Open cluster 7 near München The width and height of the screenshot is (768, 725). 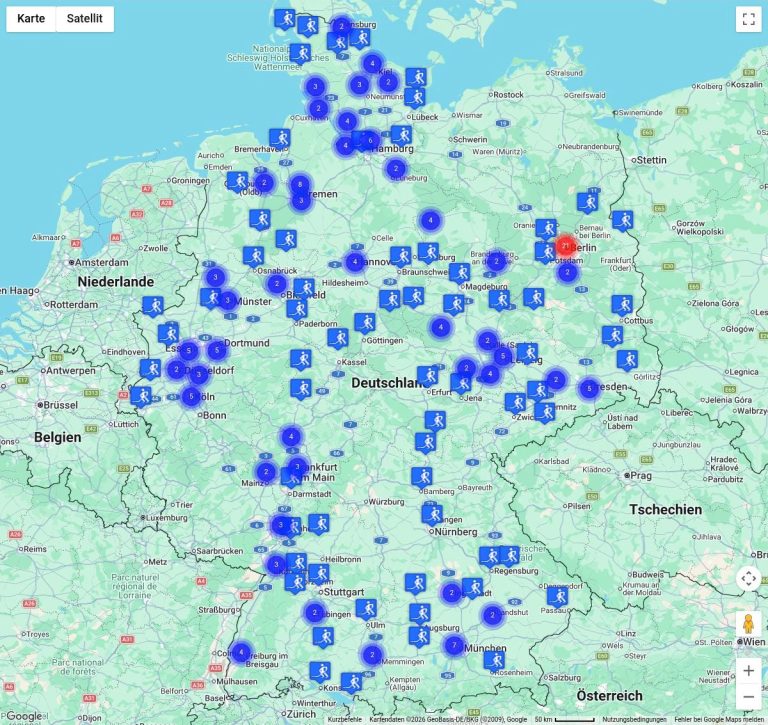[454, 645]
